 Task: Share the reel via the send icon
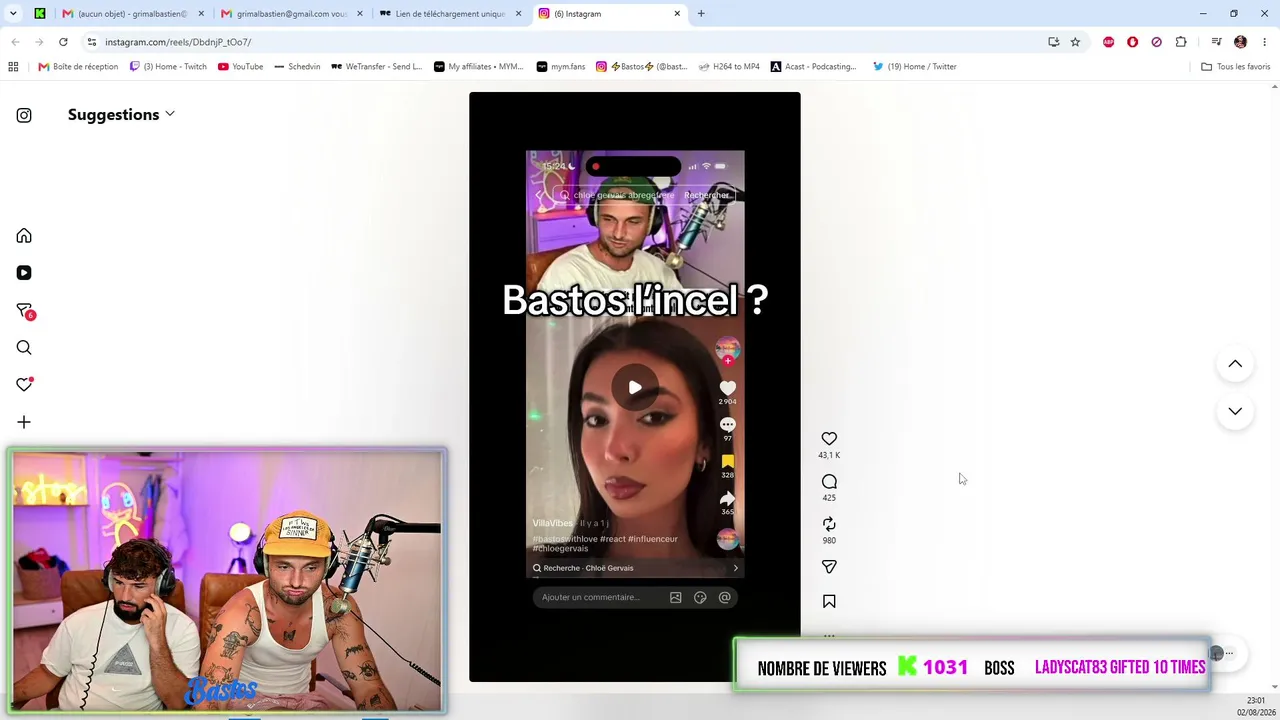[x=829, y=567]
